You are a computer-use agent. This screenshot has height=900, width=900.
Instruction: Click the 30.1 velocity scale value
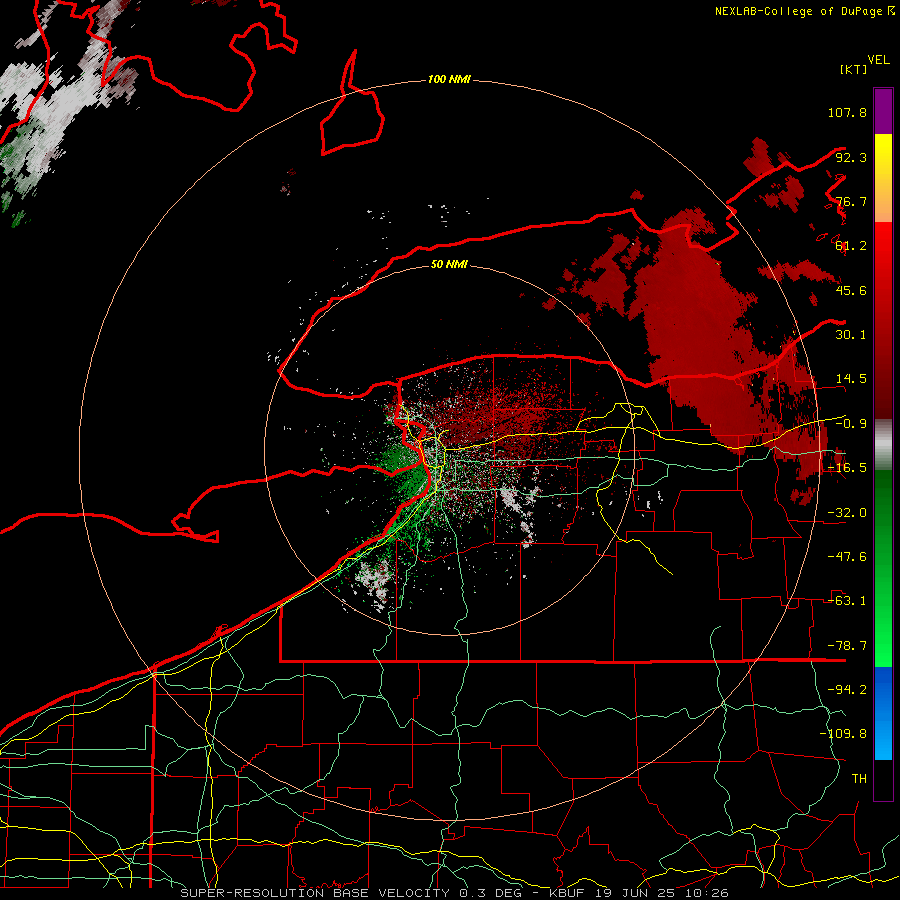(851, 335)
